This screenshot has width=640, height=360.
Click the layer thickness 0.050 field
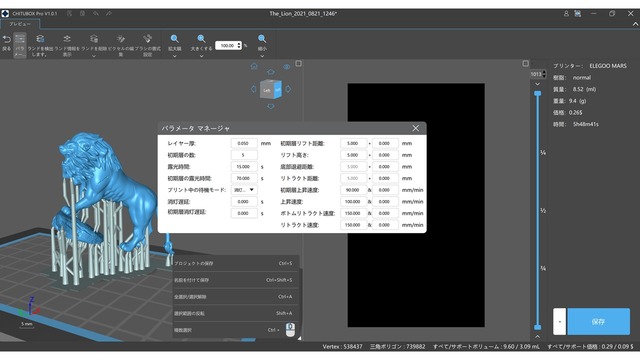pyautogui.click(x=244, y=143)
